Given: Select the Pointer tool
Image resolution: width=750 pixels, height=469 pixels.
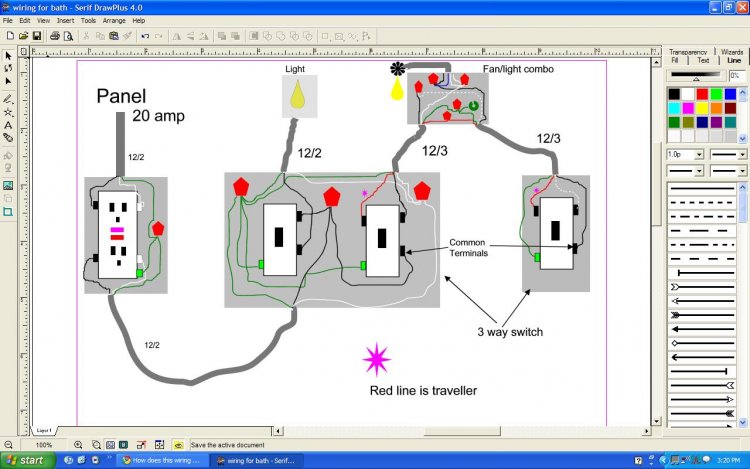Looking at the screenshot, I should (x=9, y=55).
